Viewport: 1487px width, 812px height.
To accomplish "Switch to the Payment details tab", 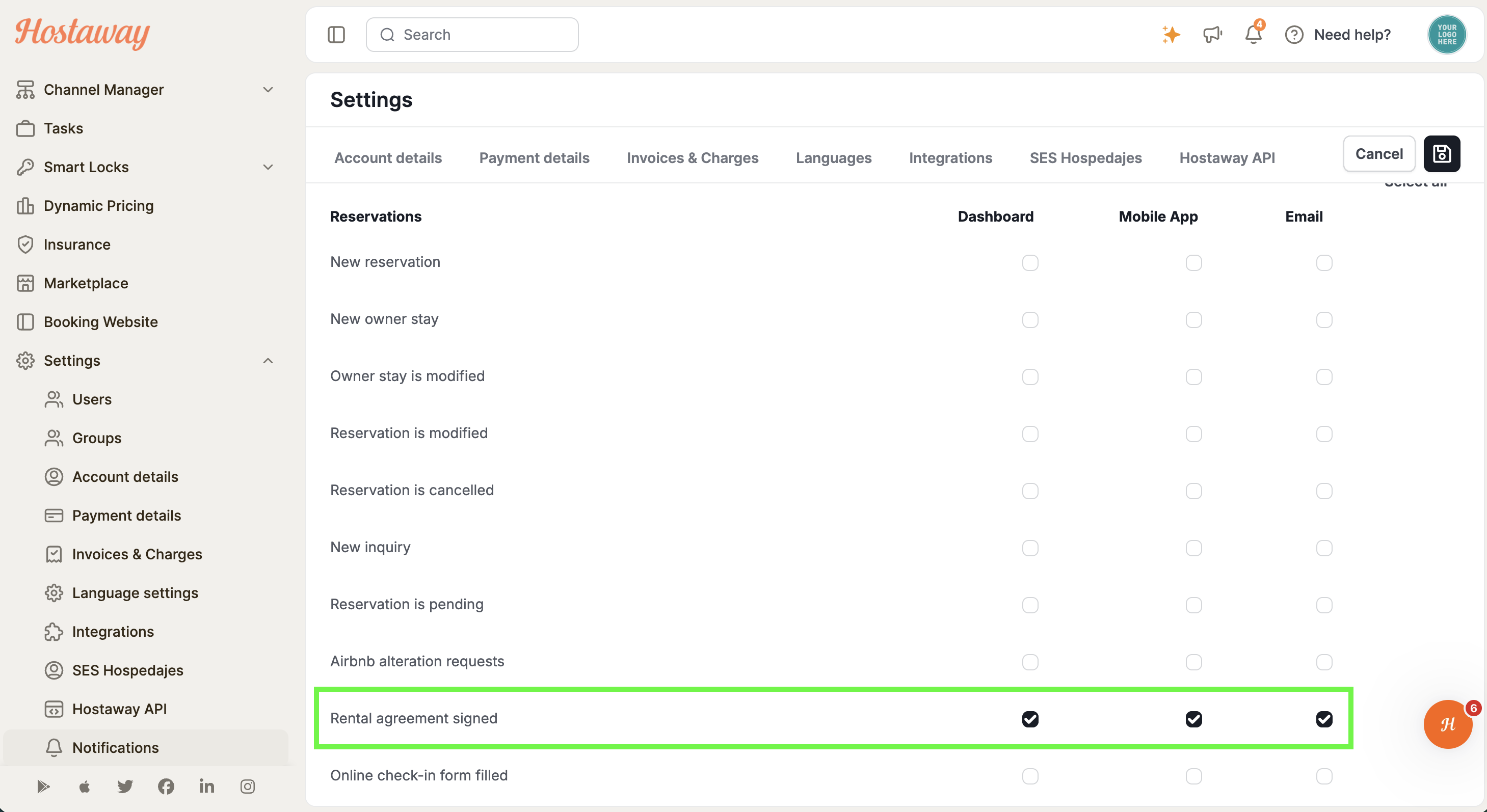I will tap(534, 157).
